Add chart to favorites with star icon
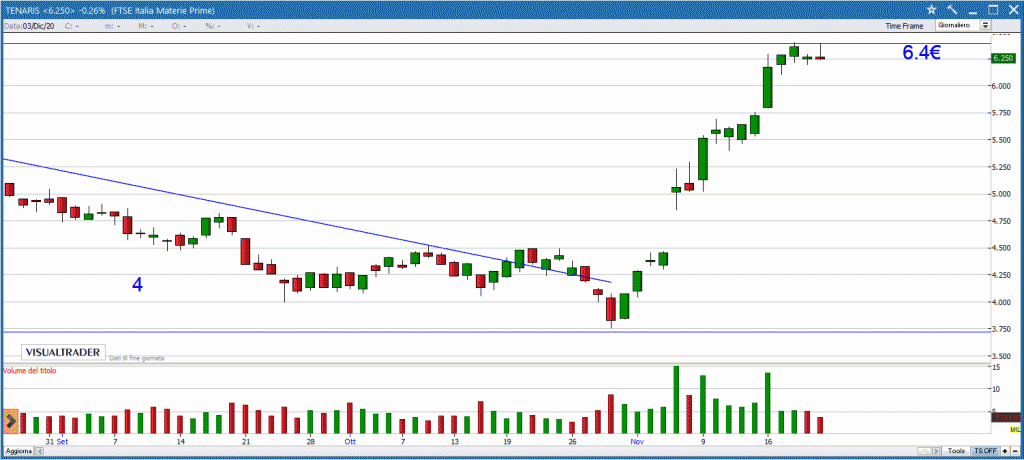1024x460 pixels. (932, 9)
